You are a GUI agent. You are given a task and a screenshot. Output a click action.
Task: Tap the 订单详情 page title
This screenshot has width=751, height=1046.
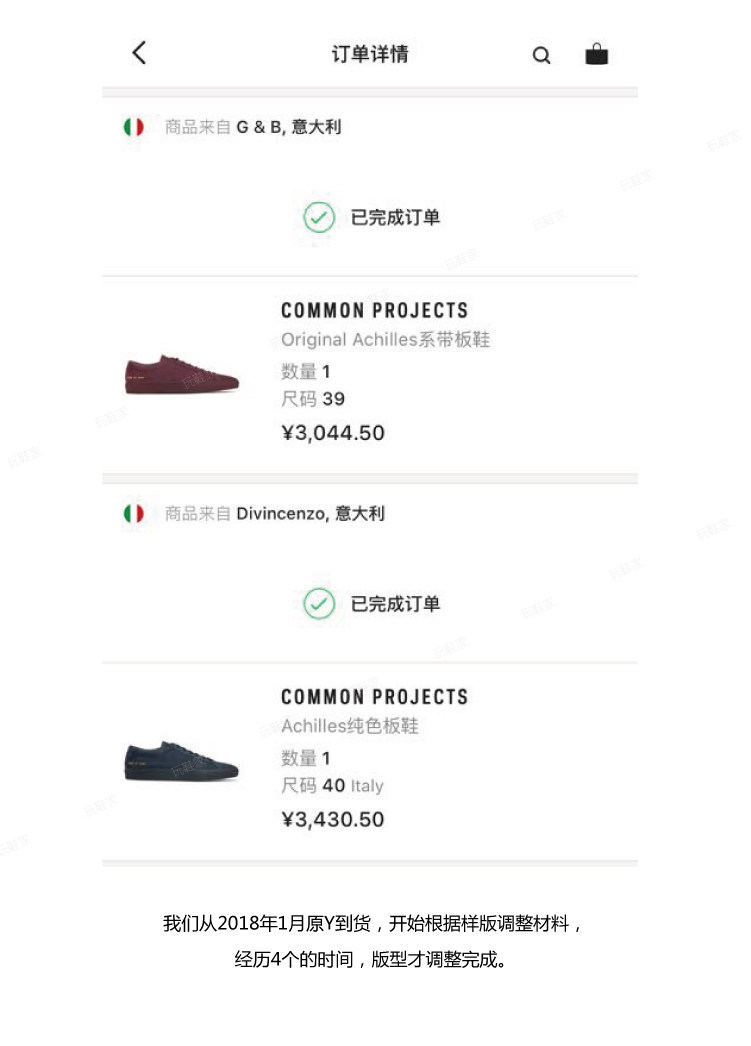click(370, 54)
